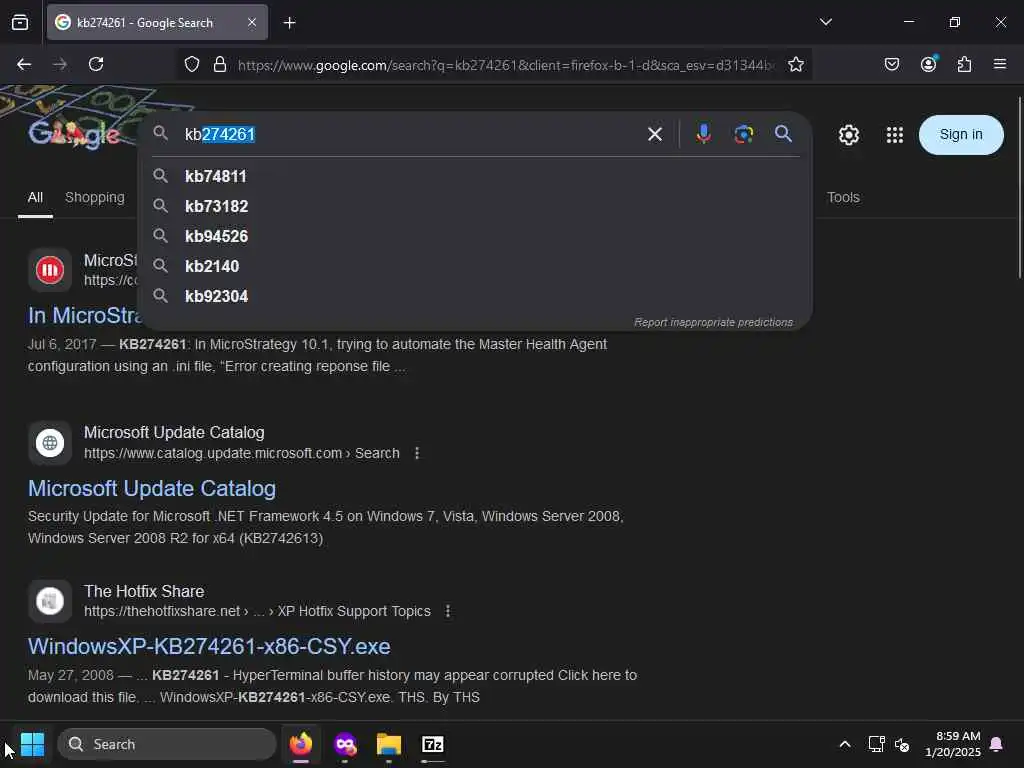Viewport: 1024px width, 768px height.
Task: Select the All results tab
Action: 35,197
